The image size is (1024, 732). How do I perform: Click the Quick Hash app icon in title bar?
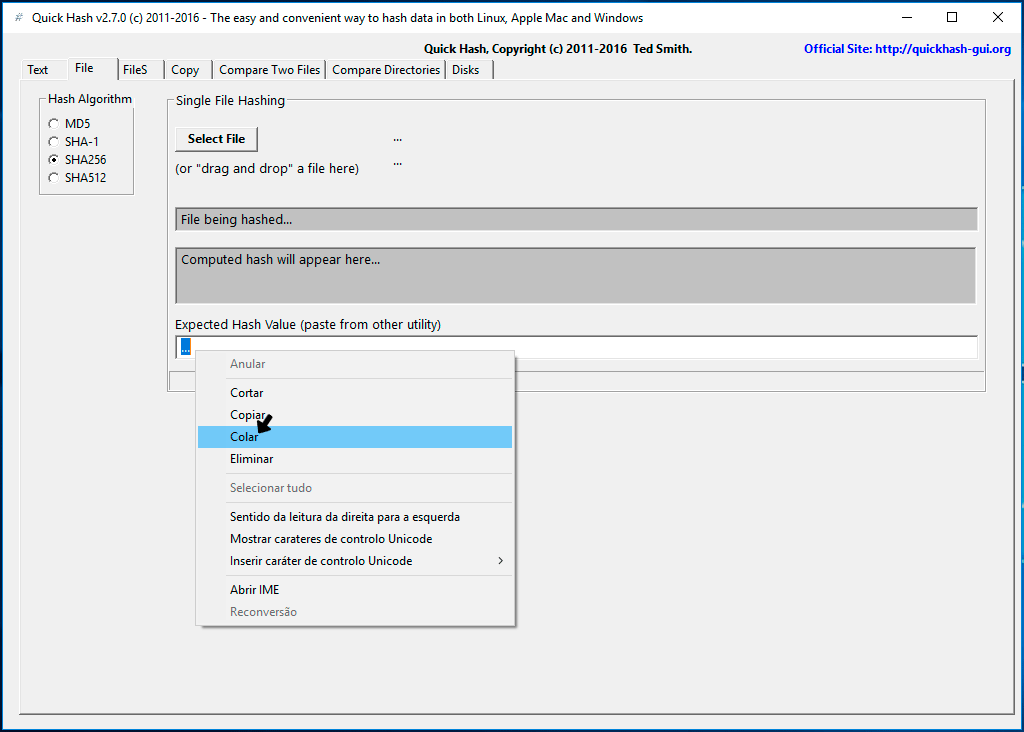point(19,18)
